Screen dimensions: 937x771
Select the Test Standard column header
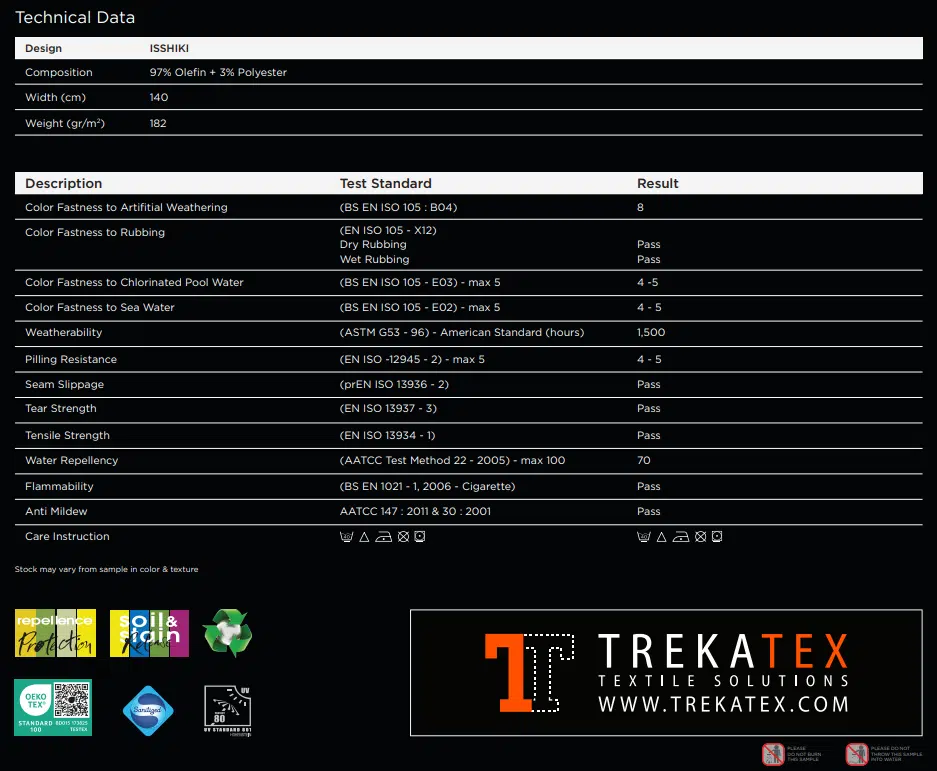tap(386, 183)
